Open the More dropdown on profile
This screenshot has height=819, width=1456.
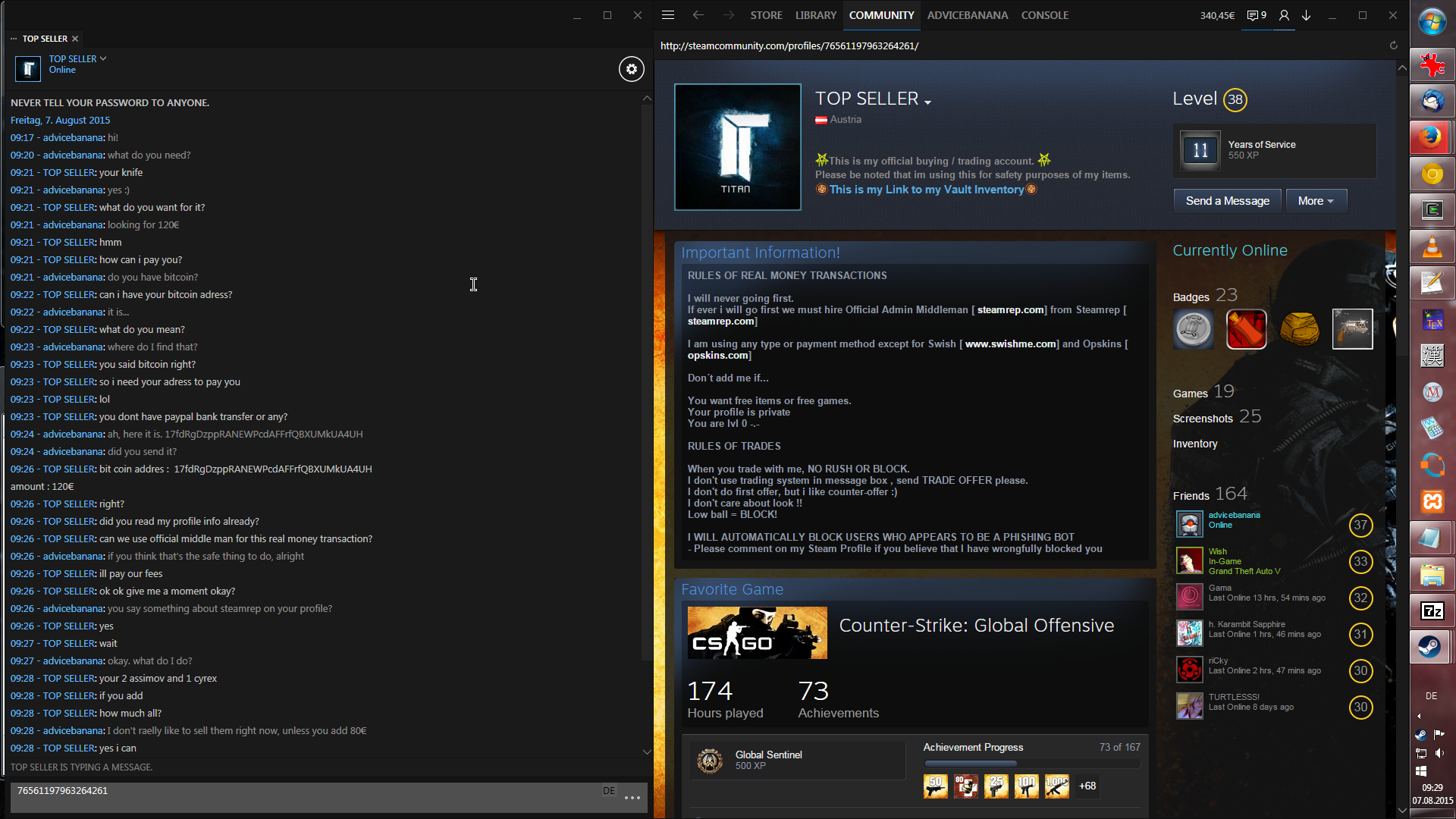click(1316, 201)
